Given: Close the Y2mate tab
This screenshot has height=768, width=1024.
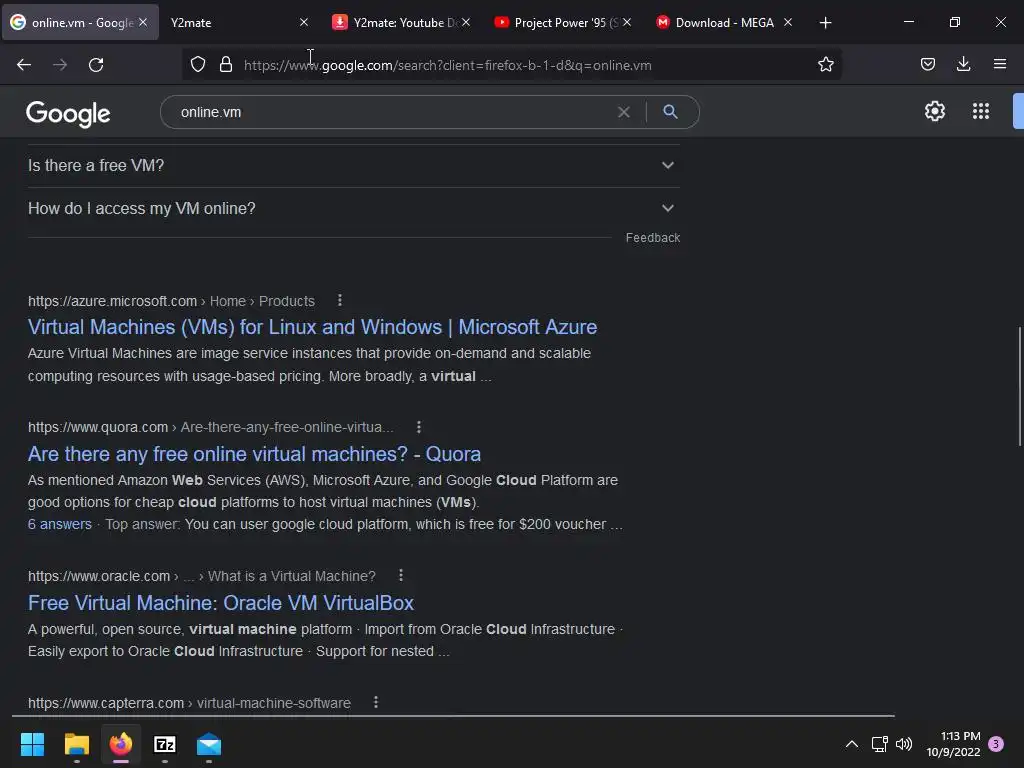Looking at the screenshot, I should click(304, 22).
